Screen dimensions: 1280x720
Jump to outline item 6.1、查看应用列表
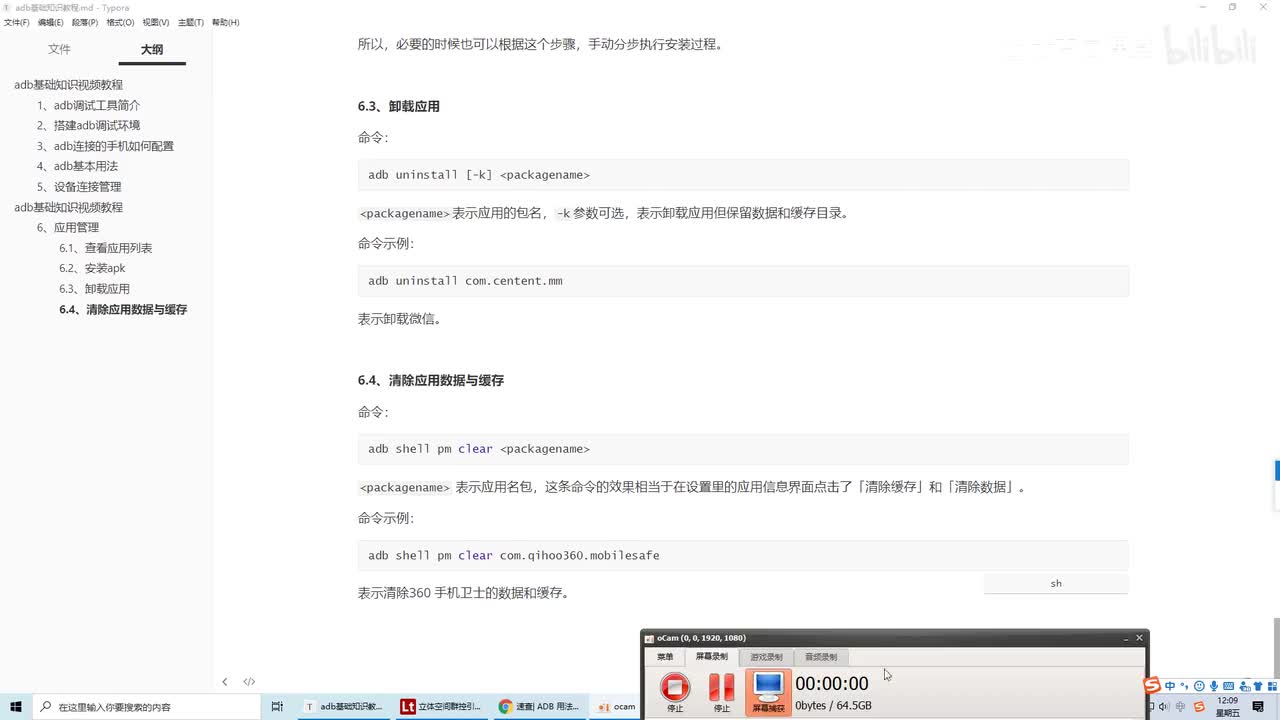[105, 248]
